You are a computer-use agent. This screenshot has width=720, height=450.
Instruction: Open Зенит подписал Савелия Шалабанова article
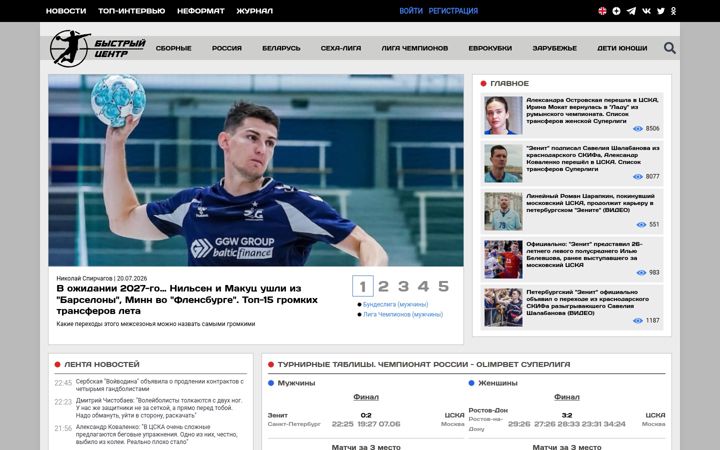[x=593, y=158]
